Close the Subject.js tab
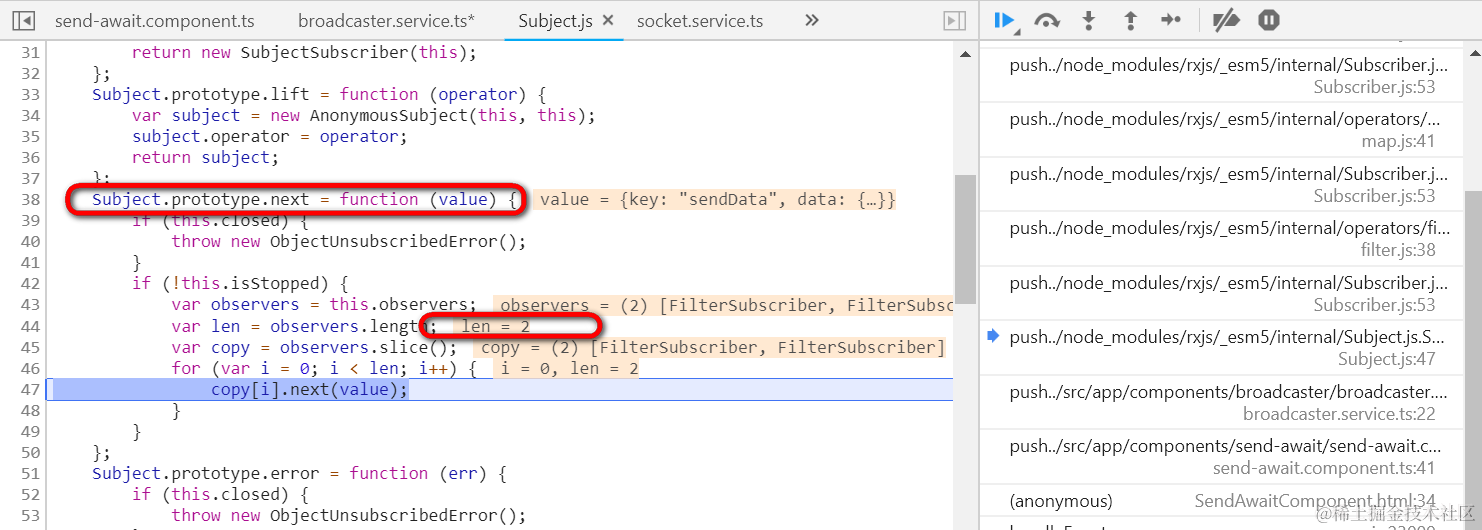This screenshot has width=1482, height=530. (607, 20)
